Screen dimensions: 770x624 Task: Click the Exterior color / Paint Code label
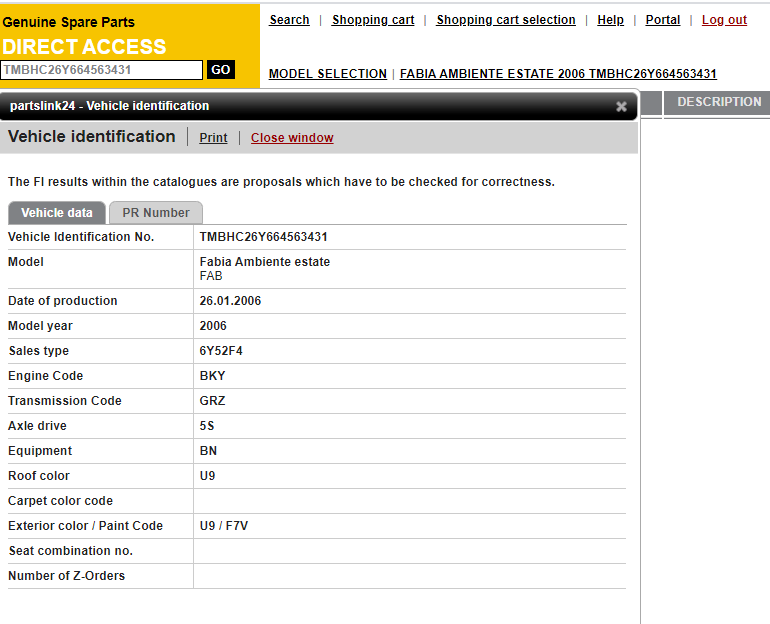click(85, 526)
